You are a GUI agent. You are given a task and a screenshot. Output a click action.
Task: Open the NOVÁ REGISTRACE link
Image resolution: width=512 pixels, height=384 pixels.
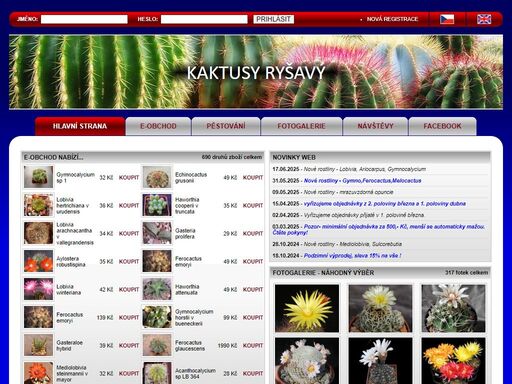click(x=392, y=19)
